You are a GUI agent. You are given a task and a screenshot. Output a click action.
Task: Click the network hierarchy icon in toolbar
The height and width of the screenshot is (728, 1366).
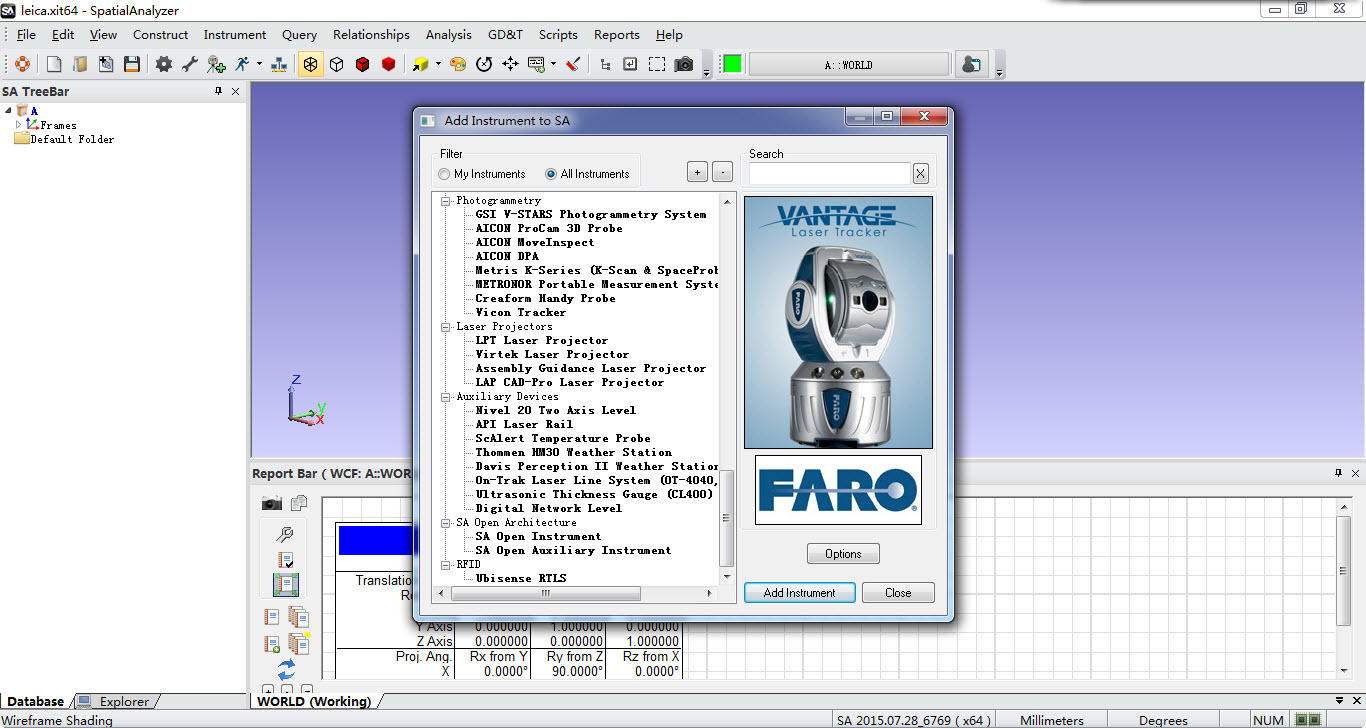point(279,64)
